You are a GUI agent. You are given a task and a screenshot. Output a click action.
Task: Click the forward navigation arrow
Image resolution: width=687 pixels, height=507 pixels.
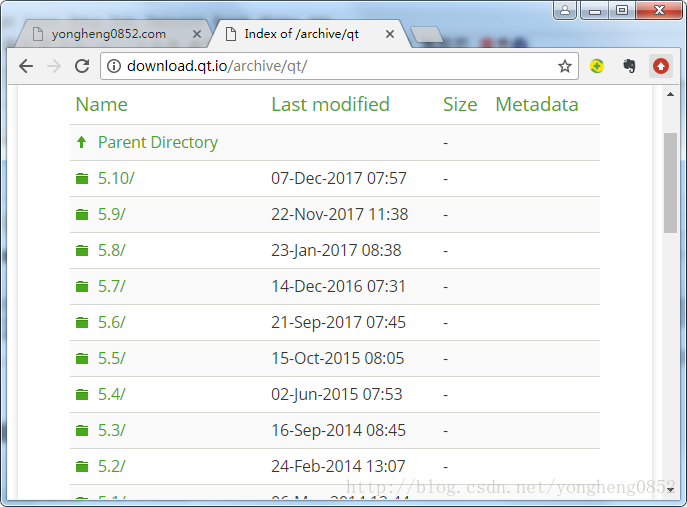54,66
